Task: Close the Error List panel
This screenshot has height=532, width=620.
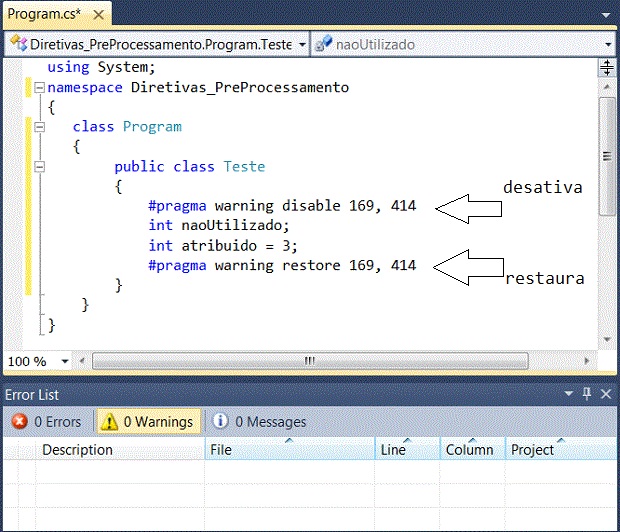Action: [x=606, y=394]
